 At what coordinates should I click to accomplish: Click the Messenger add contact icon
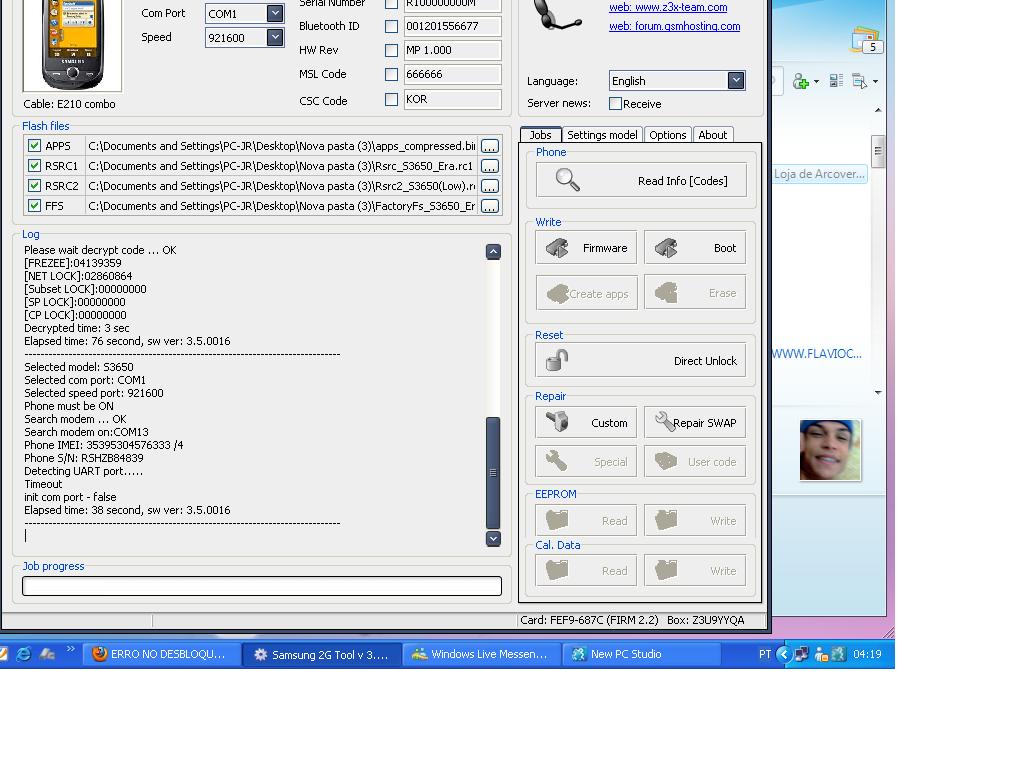(801, 81)
